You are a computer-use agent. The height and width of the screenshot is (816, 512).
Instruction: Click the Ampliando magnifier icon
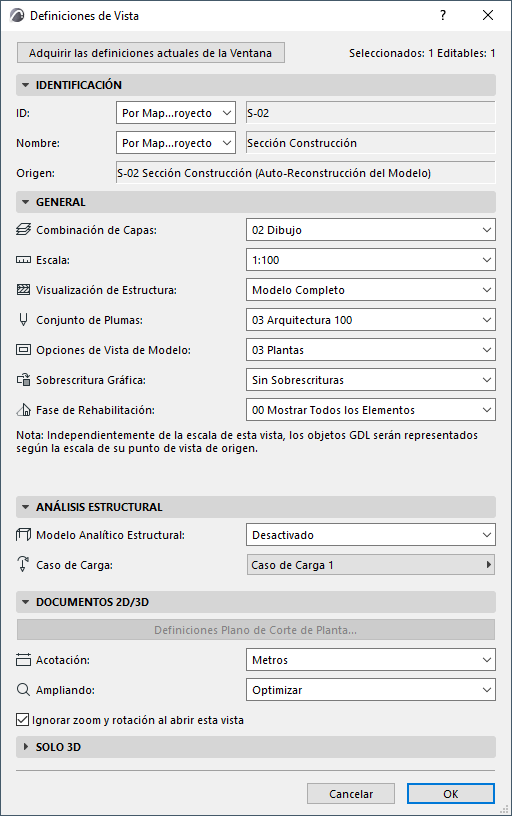23,690
